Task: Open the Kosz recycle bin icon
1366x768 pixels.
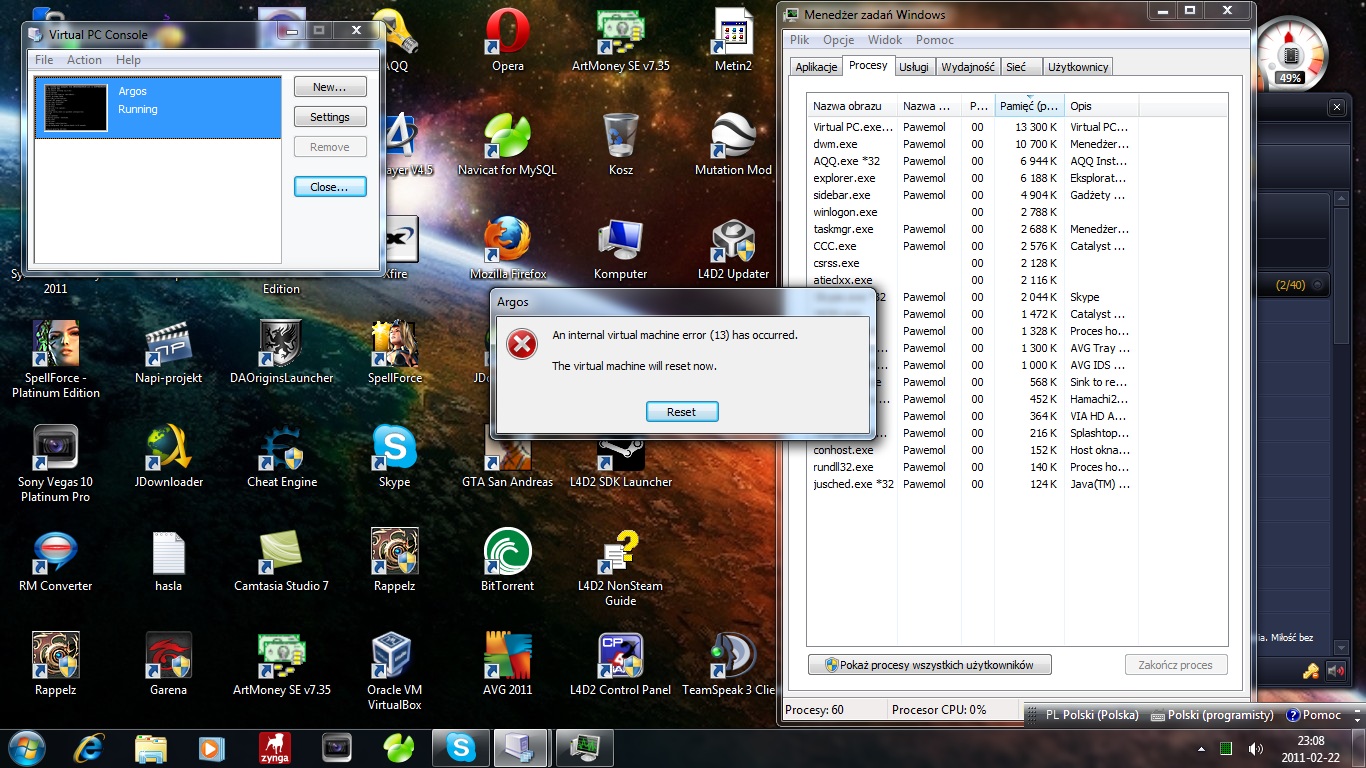Action: click(621, 144)
